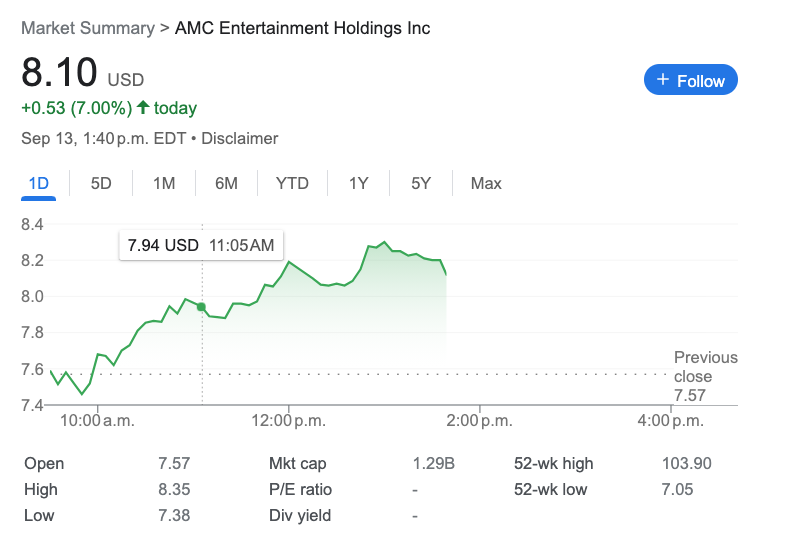This screenshot has width=787, height=544.
Task: Click the Follow button
Action: [x=691, y=80]
